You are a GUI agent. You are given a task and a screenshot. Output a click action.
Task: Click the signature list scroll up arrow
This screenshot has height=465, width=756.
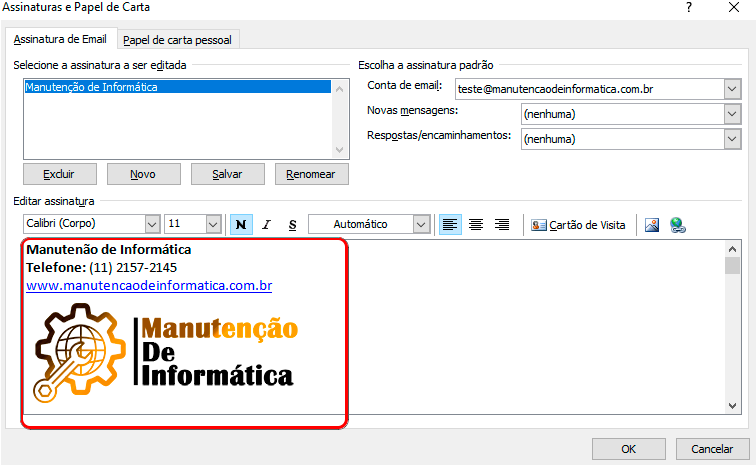(339, 89)
